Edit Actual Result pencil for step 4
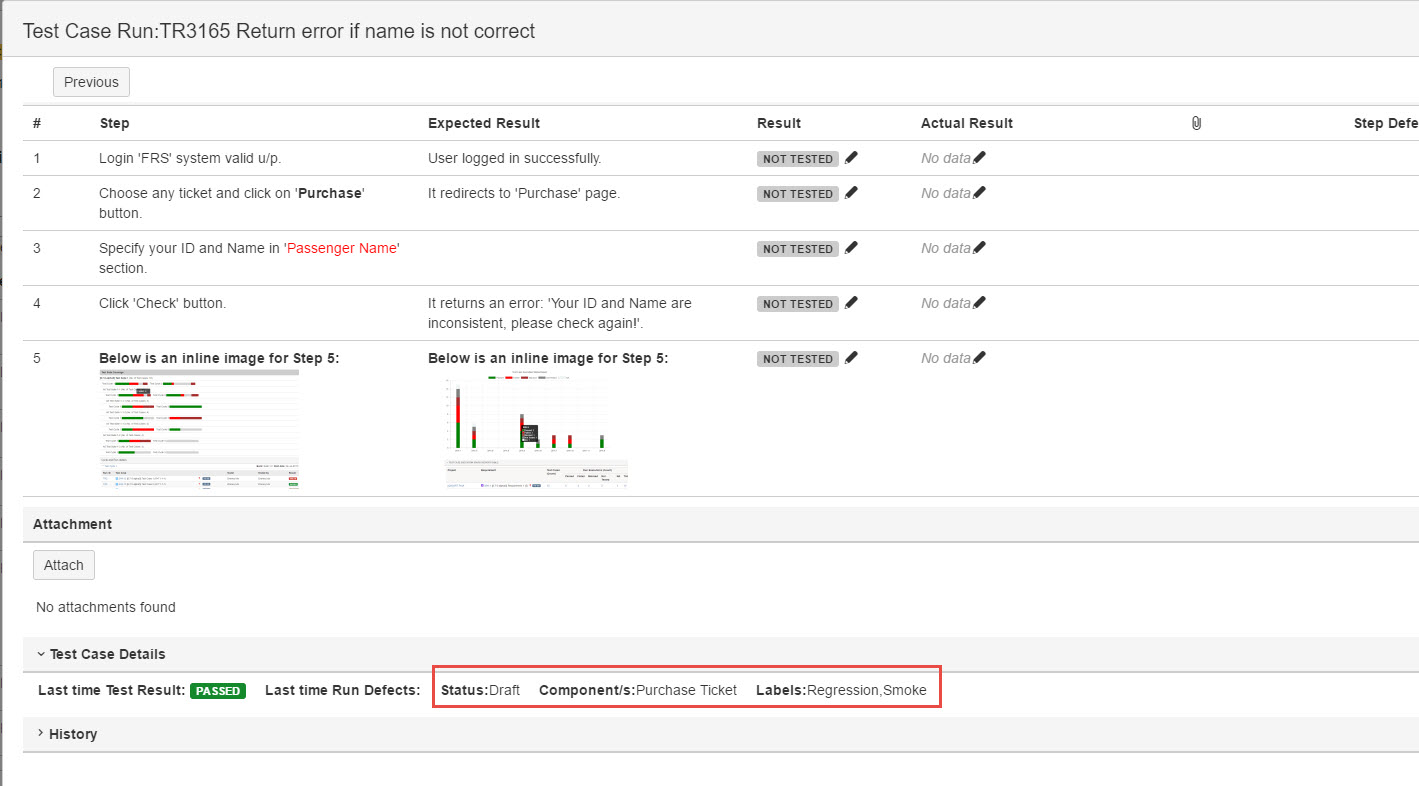This screenshot has height=786, width=1419. (x=979, y=303)
